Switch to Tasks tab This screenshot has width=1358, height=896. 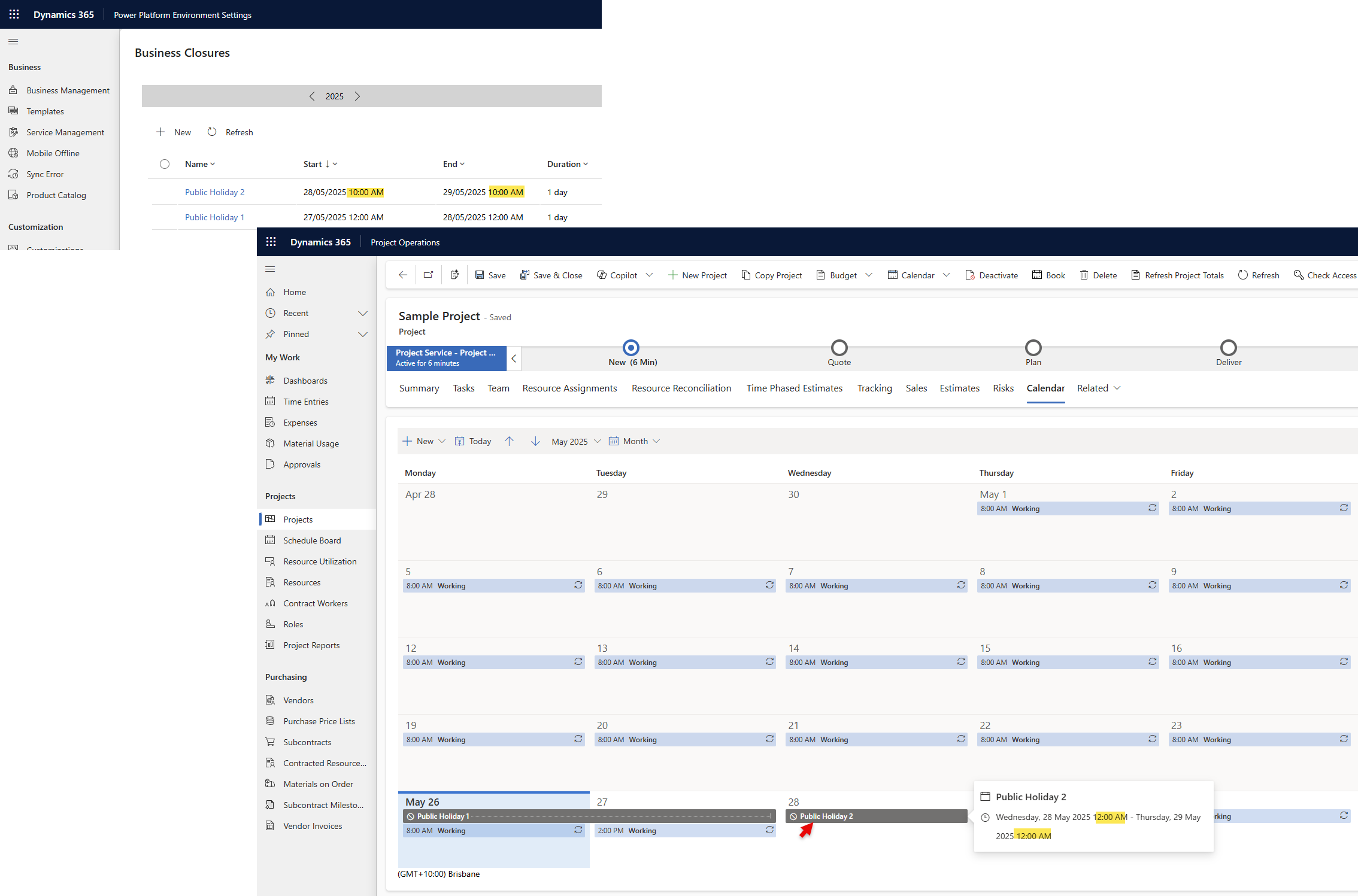pyautogui.click(x=463, y=388)
